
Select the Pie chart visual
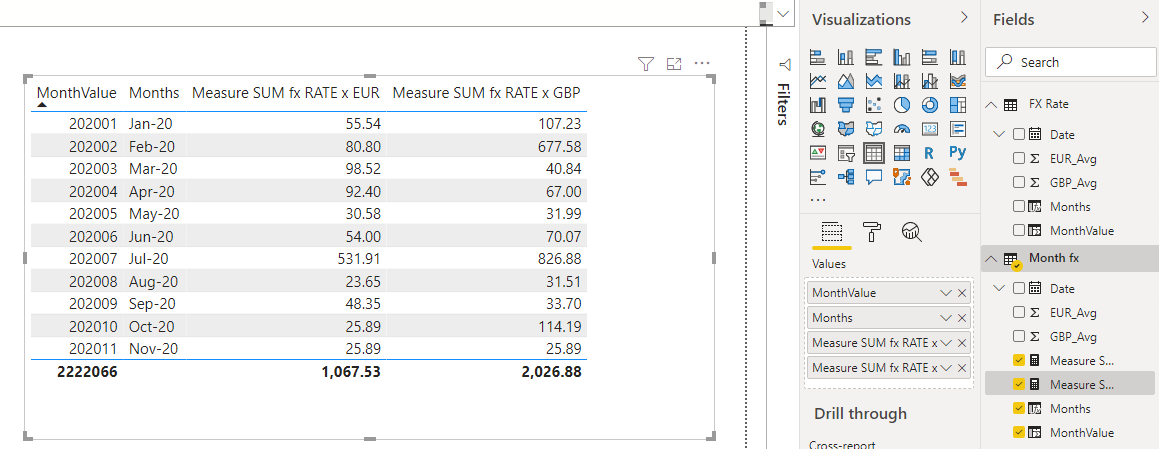click(902, 104)
